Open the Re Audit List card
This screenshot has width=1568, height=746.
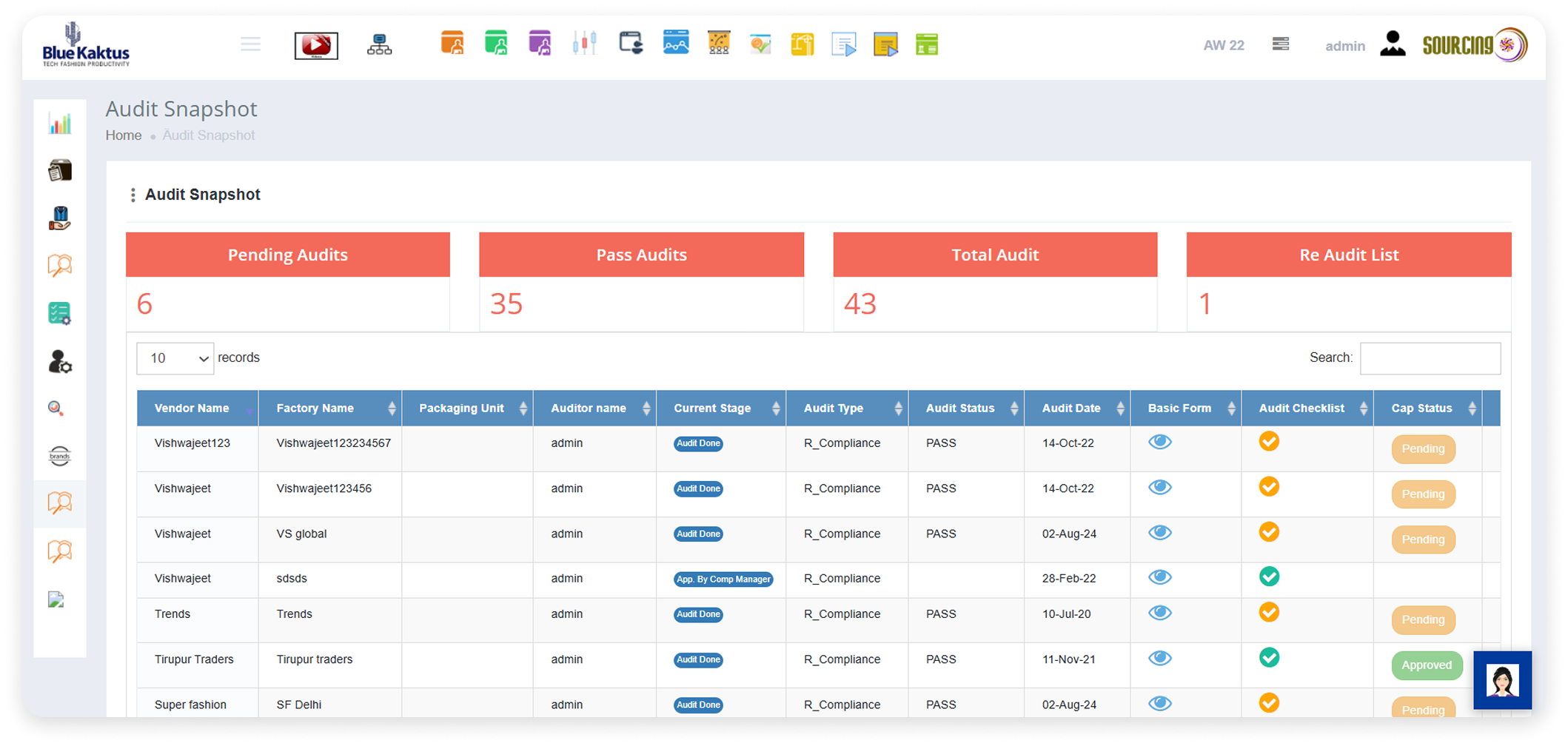[x=1348, y=255]
